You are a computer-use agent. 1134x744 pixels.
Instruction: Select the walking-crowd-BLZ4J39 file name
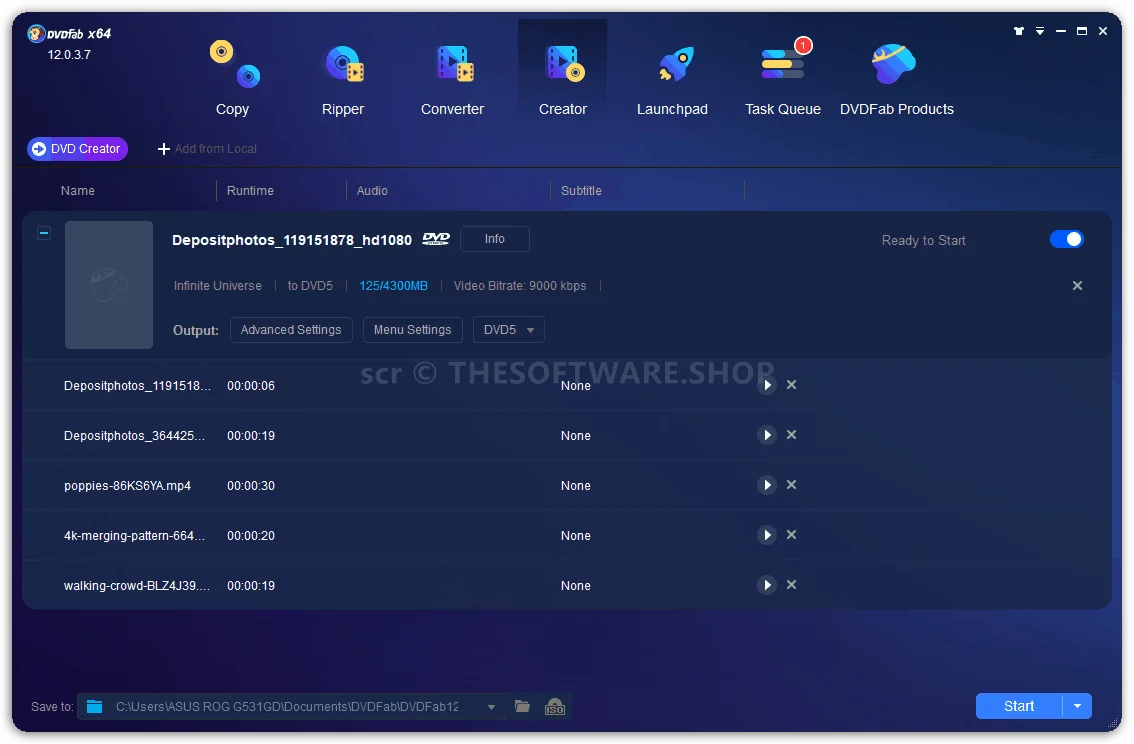click(x=137, y=586)
